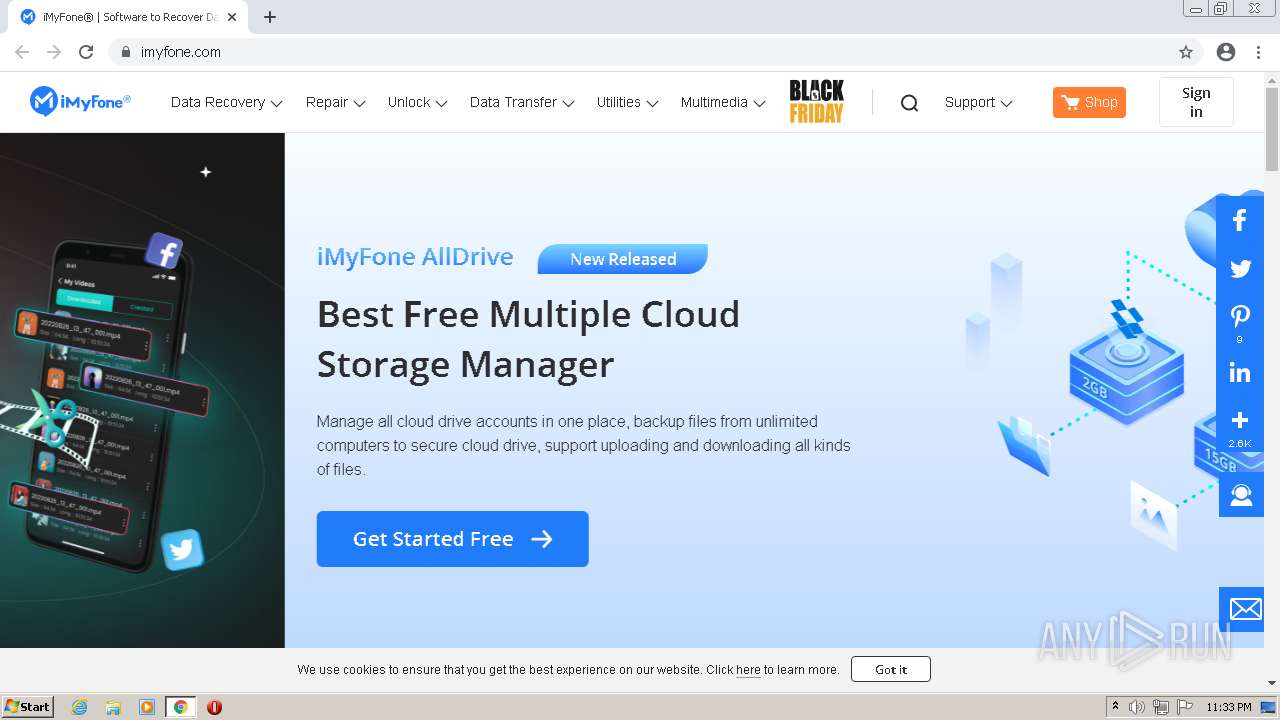Viewport: 1280px width, 720px height.
Task: Open Chrome profile avatar icon
Action: [x=1226, y=52]
